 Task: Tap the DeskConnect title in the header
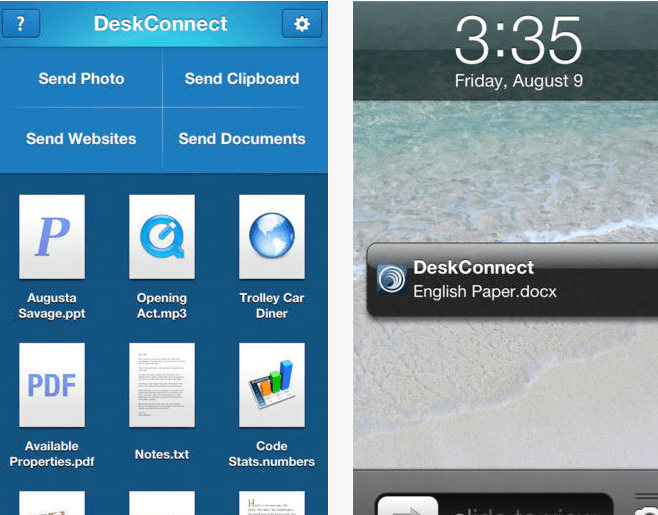161,23
